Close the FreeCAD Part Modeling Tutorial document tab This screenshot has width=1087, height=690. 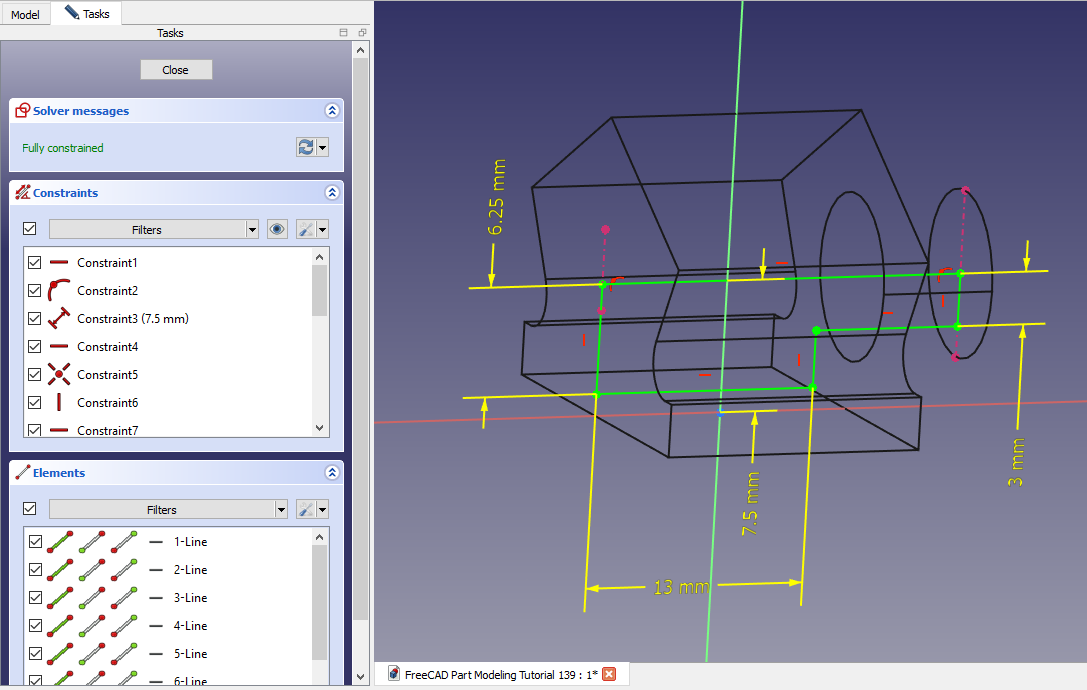(x=609, y=674)
